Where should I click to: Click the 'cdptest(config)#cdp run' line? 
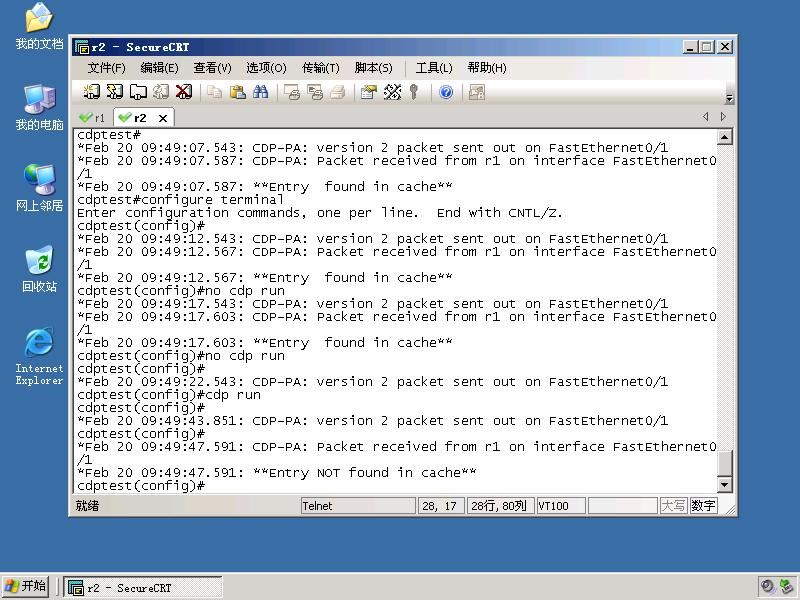(169, 394)
